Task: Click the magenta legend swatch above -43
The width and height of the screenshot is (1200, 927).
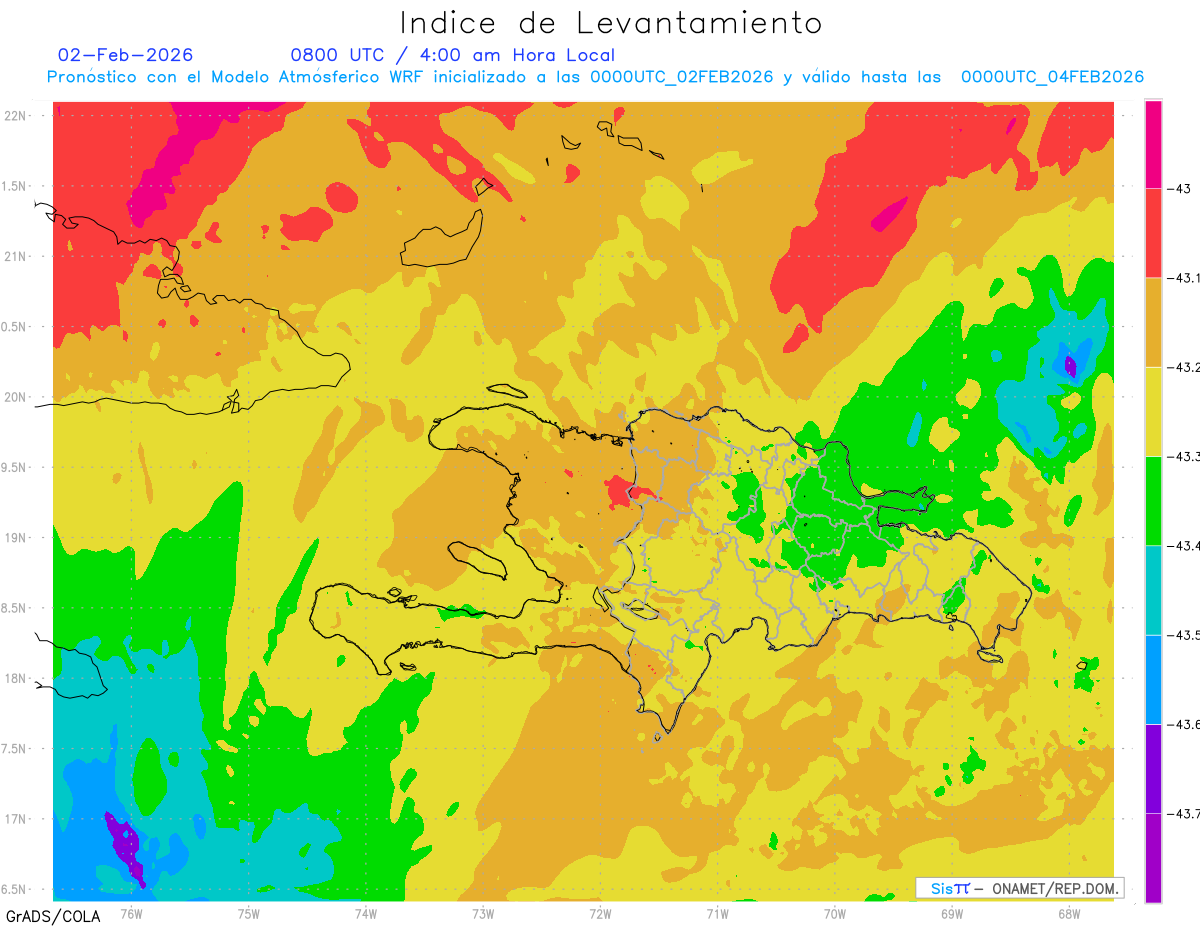Action: [x=1153, y=144]
